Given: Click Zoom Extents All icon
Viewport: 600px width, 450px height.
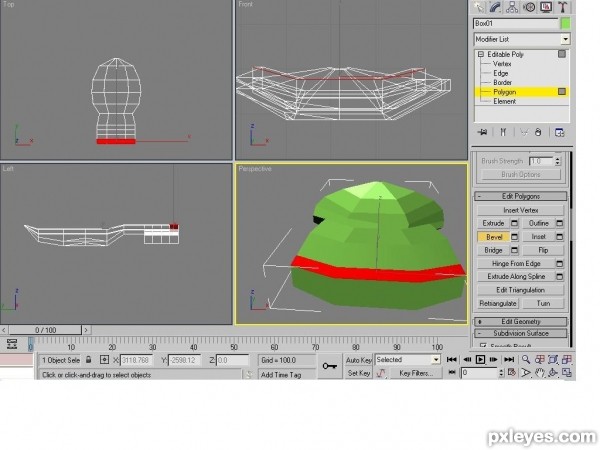Looking at the screenshot, I should (x=567, y=360).
